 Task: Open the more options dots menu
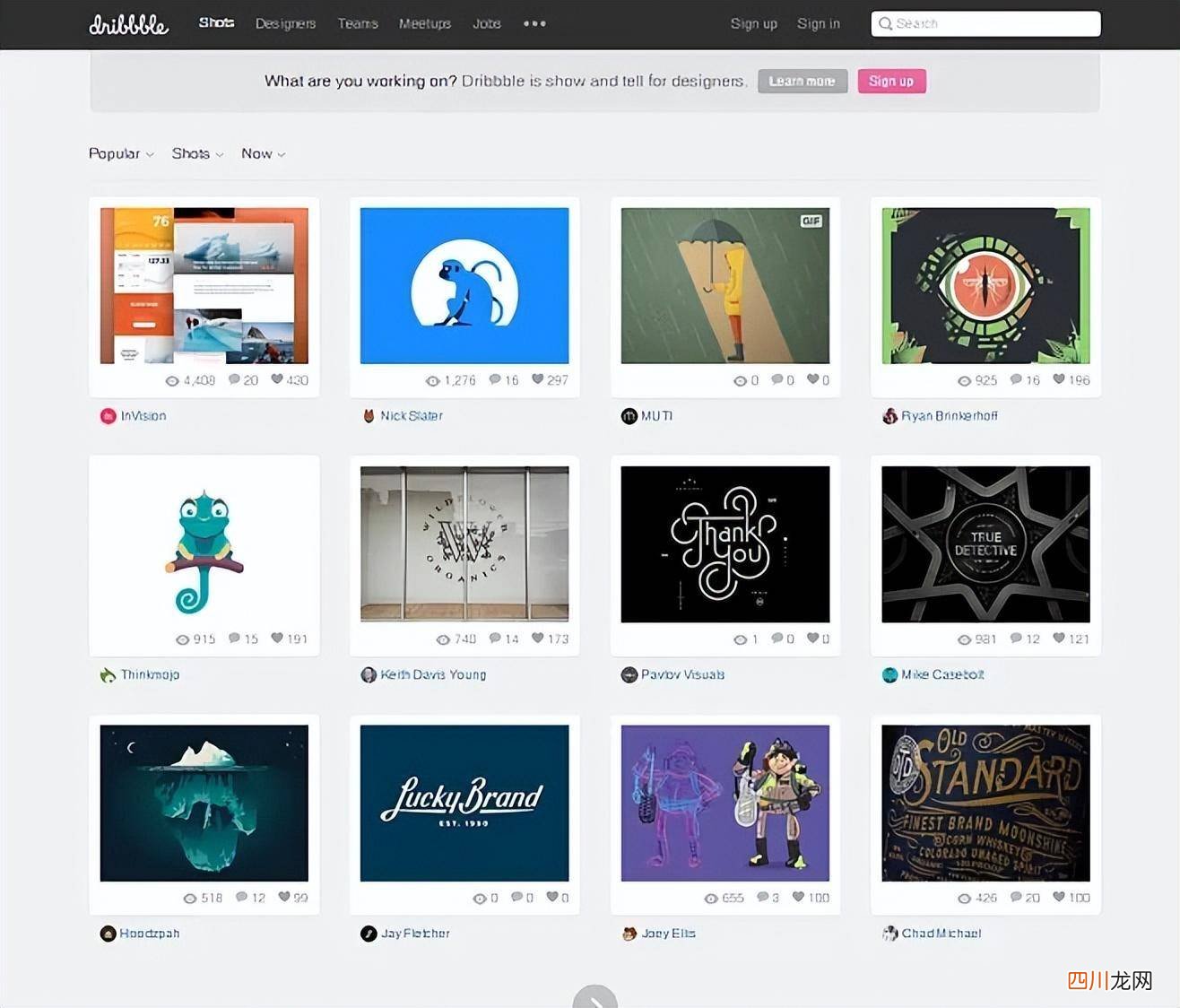click(x=534, y=23)
